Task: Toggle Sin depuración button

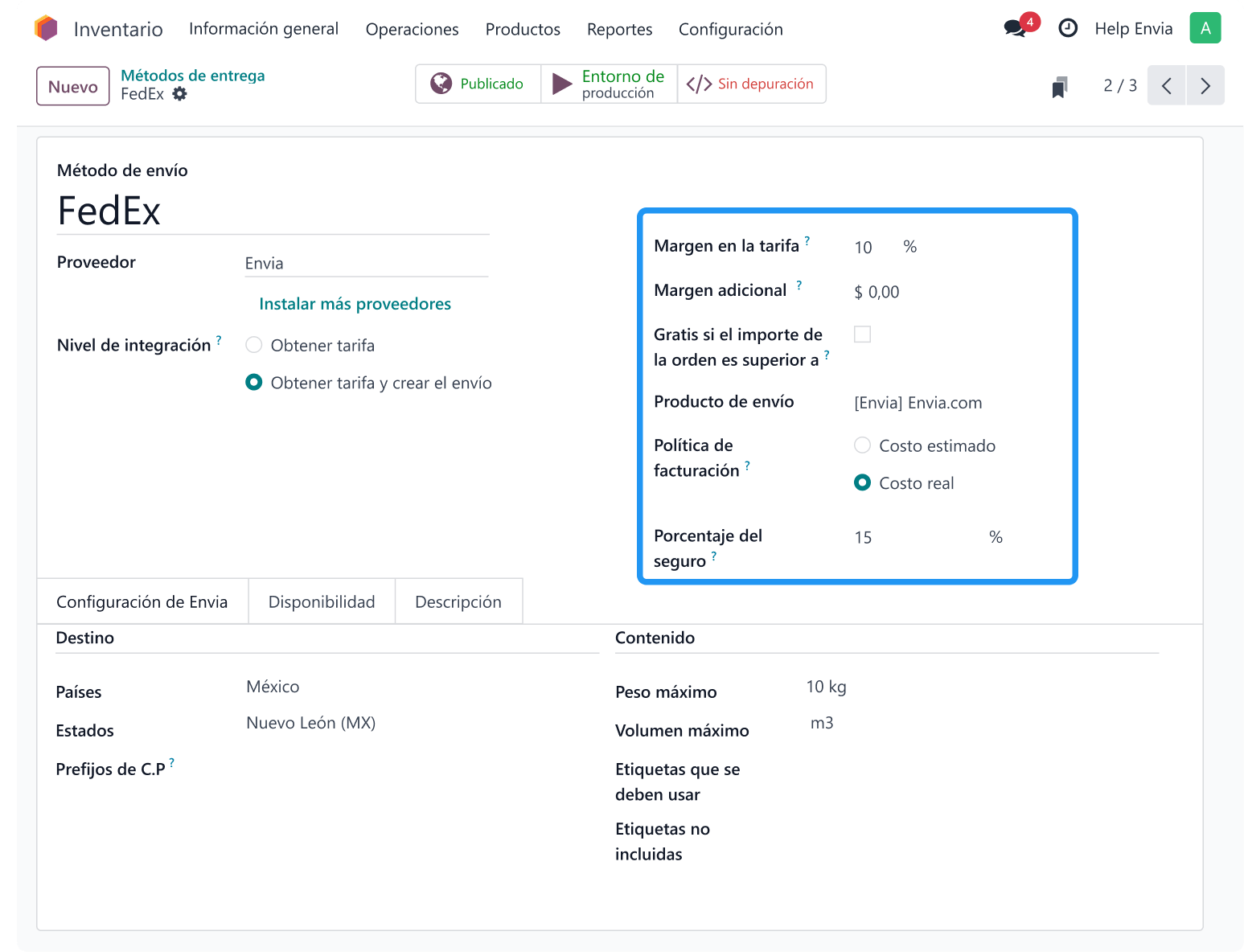Action: [x=752, y=84]
